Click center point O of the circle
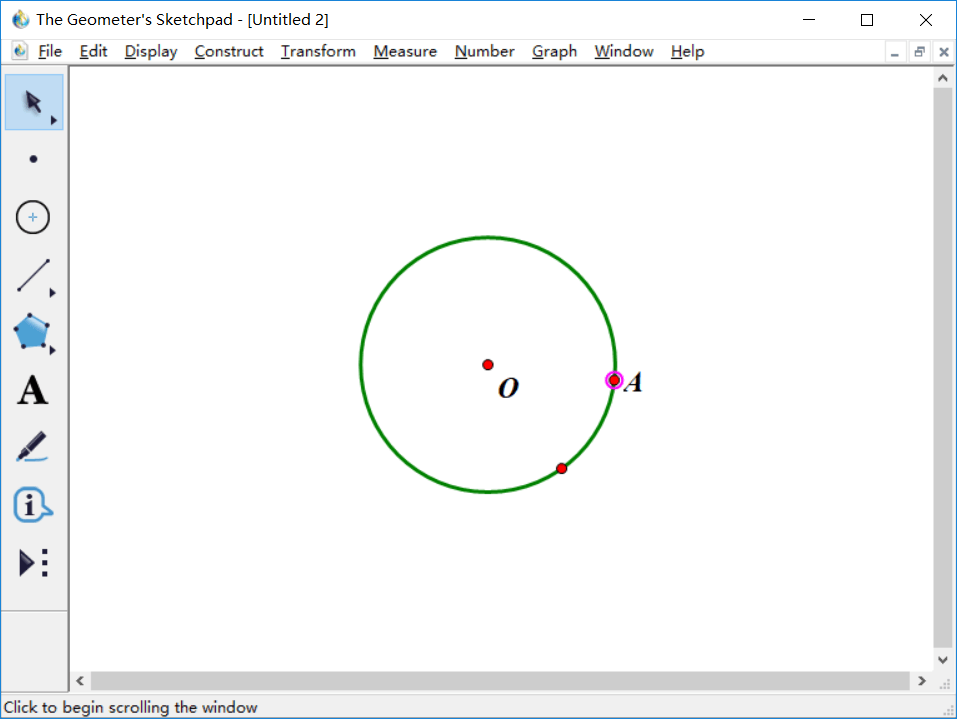Viewport: 957px width, 719px height. 488,364
